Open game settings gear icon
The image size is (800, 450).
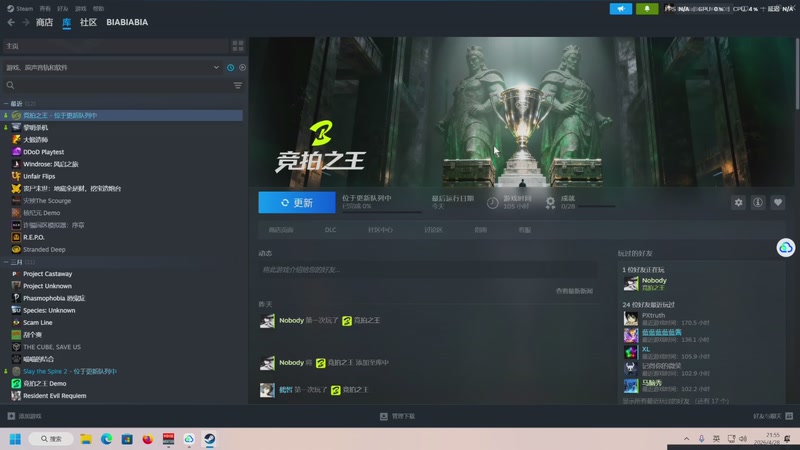[738, 203]
